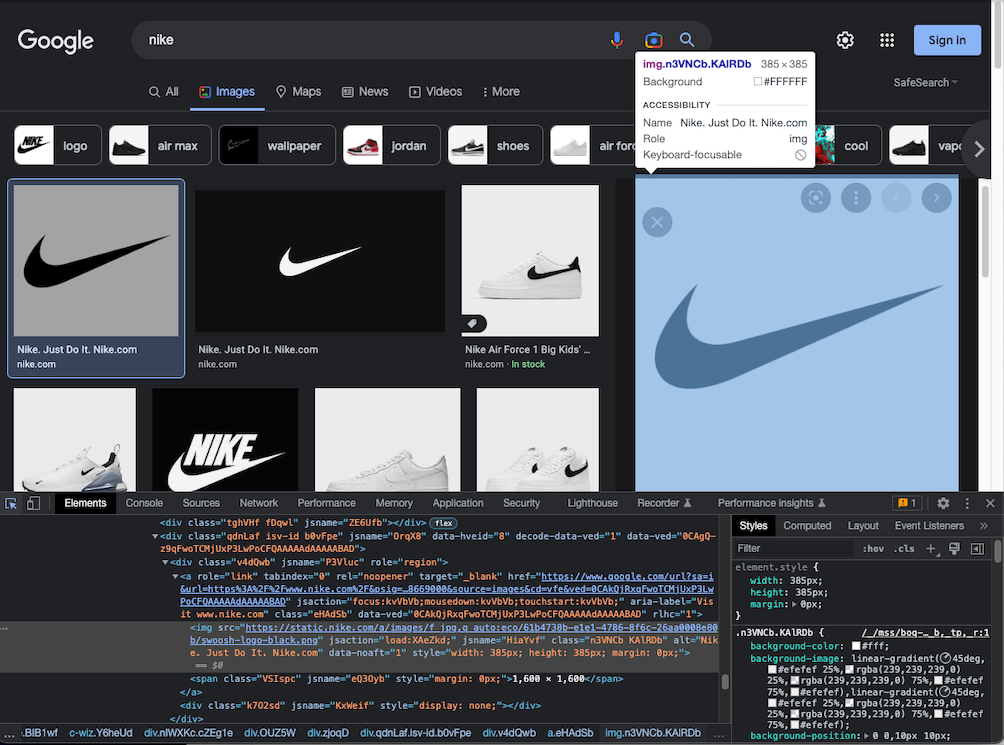
Task: Select a.eHAdSb breadcrumb item
Action: 570,733
